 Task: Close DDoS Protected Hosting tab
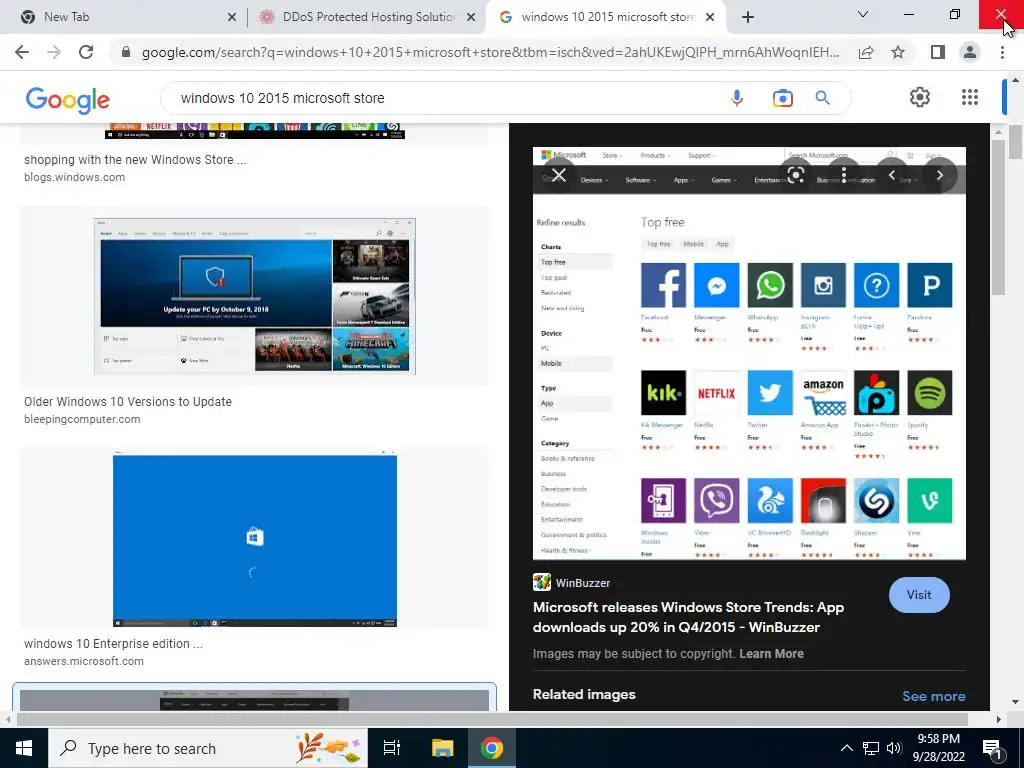(471, 18)
